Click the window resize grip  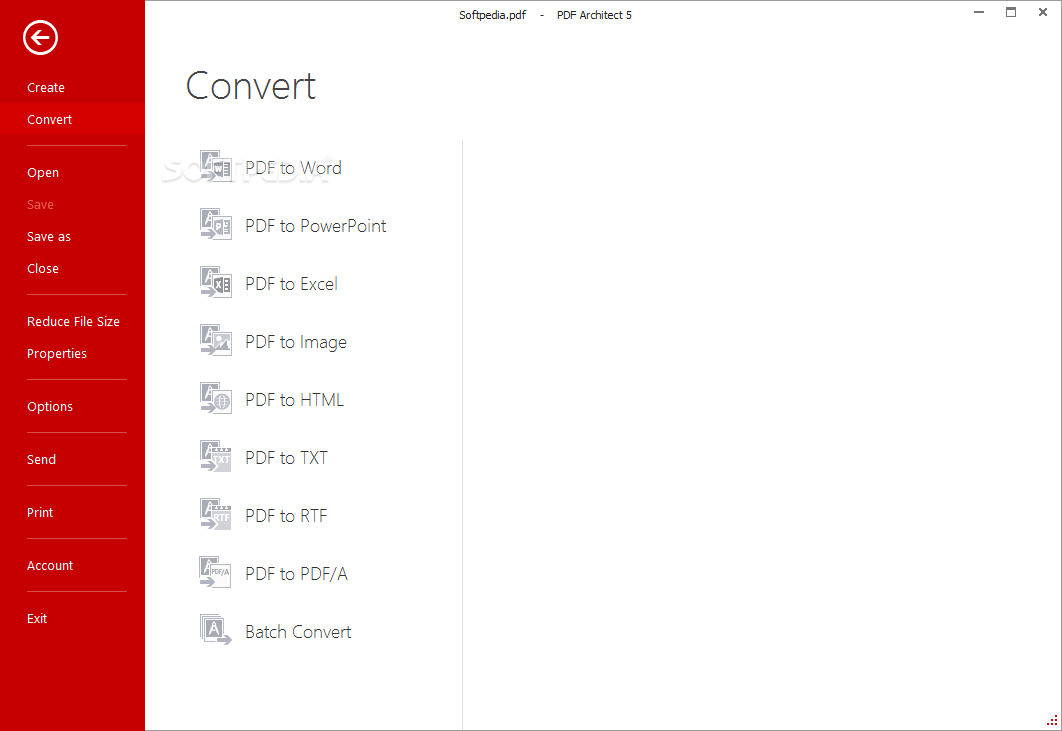(1053, 722)
